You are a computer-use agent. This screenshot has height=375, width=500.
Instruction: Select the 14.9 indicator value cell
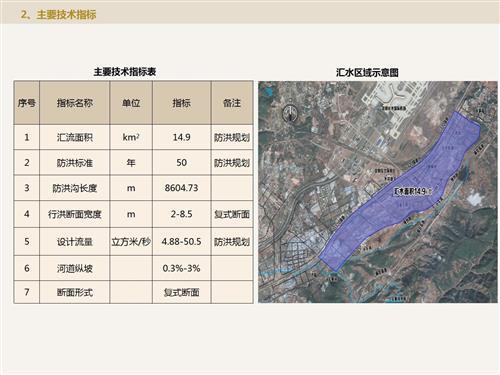[x=182, y=137]
